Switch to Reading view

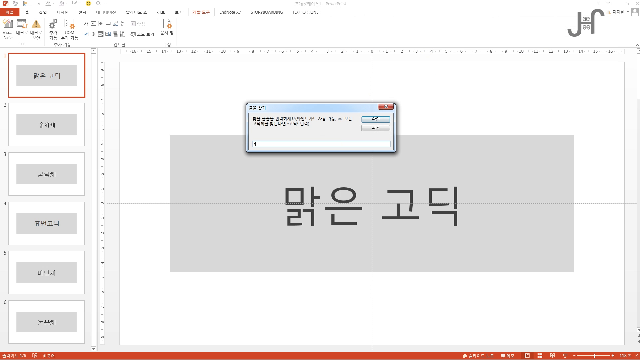tap(552, 356)
